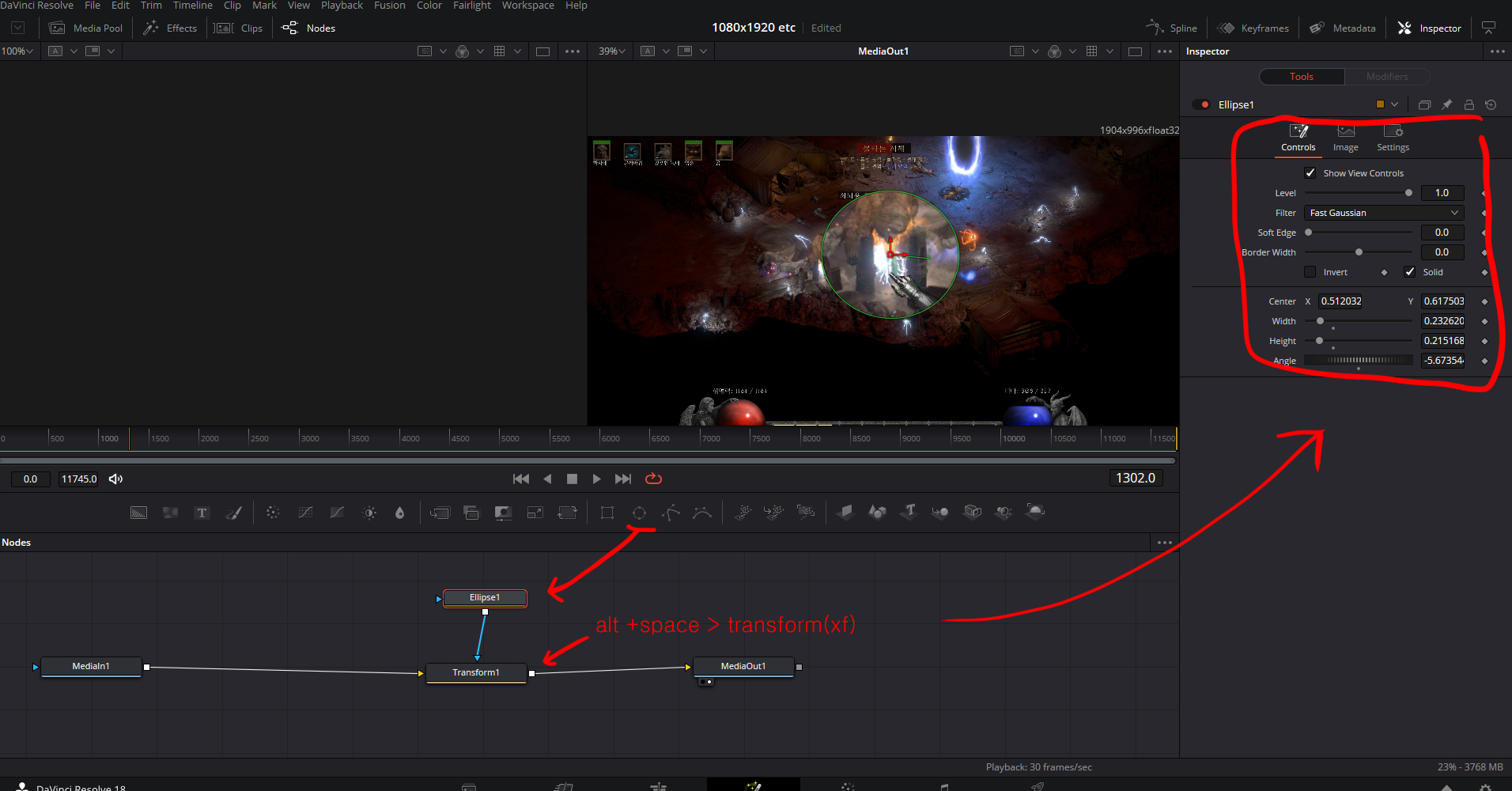The image size is (1512, 791).
Task: Add a Text+ tool from toolbar
Action: (x=202, y=513)
